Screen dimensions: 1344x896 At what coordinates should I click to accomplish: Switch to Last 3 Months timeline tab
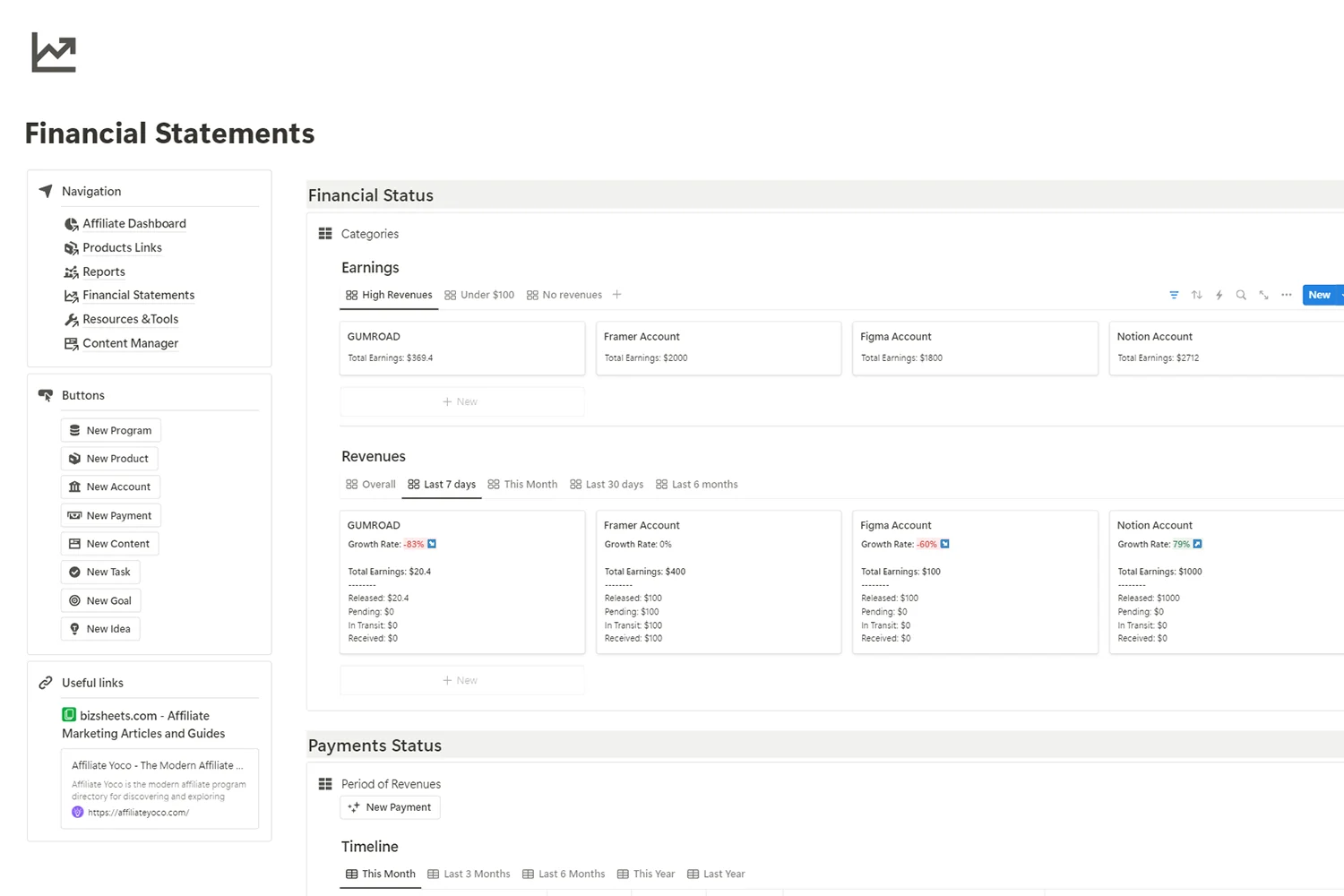(469, 874)
